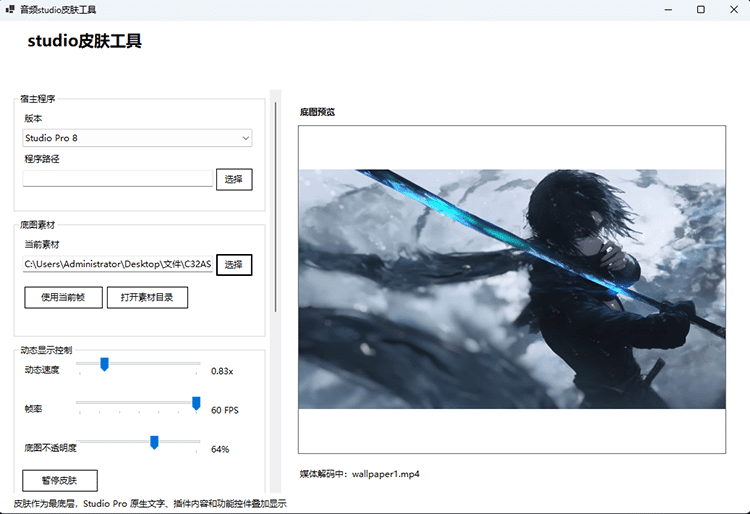Click the 动态速度 slider handle
750x514 pixels.
(104, 364)
